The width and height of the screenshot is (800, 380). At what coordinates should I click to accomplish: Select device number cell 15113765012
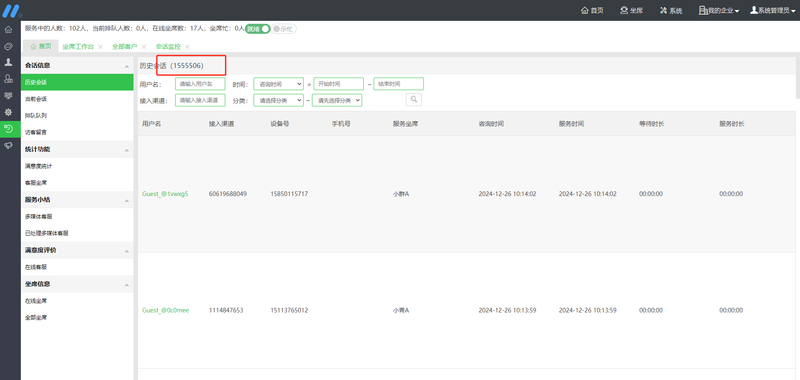coord(289,310)
